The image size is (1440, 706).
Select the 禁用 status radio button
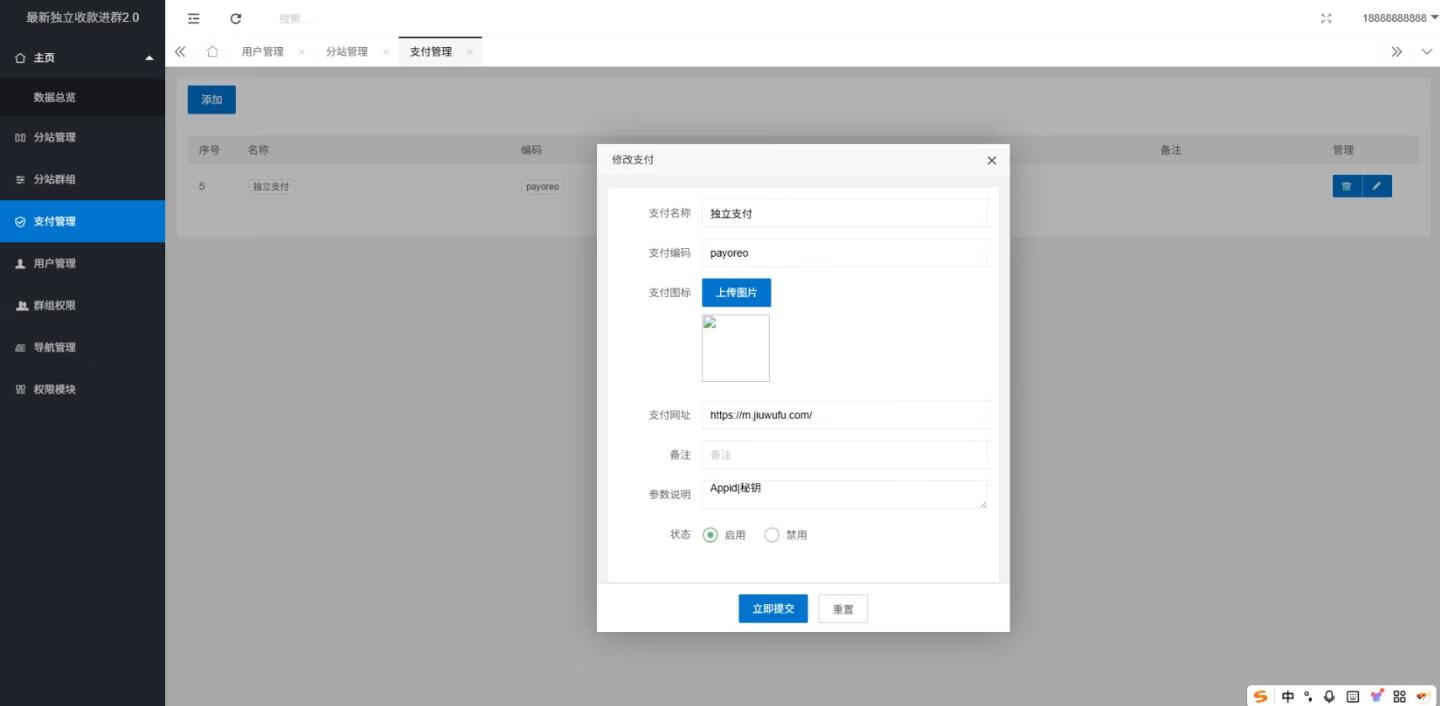(771, 534)
